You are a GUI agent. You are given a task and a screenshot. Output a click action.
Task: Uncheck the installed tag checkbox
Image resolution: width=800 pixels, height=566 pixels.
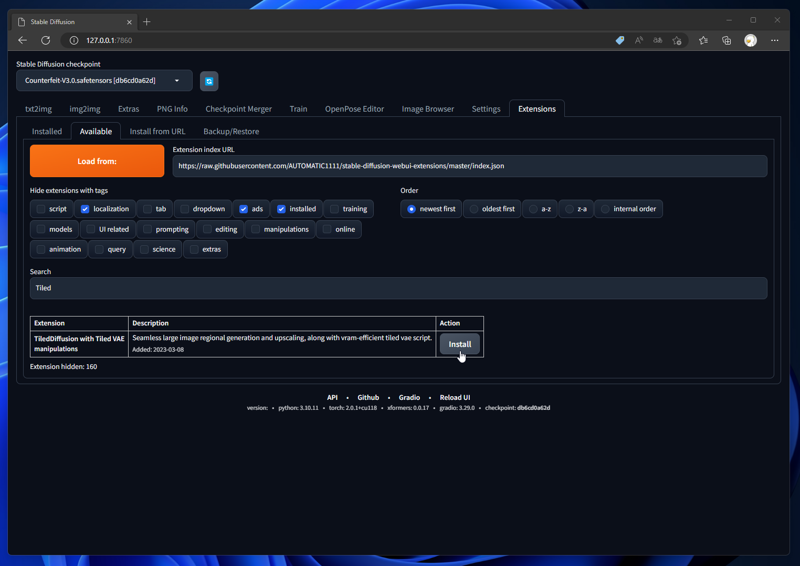[x=281, y=209]
